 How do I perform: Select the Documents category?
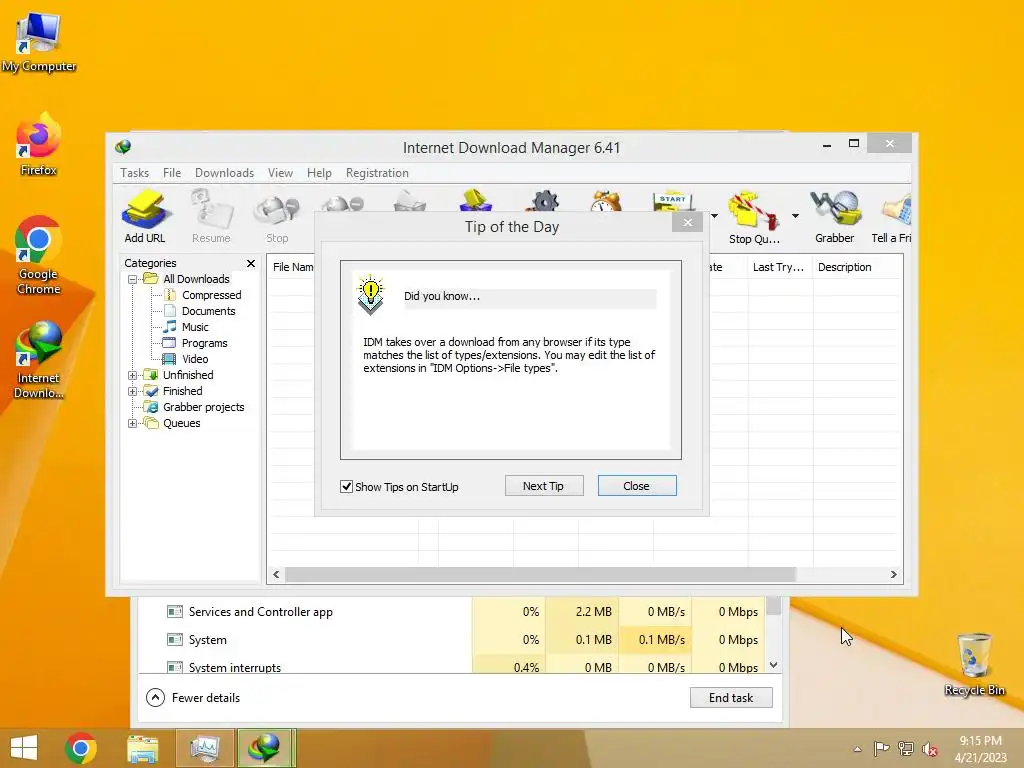pyautogui.click(x=208, y=311)
